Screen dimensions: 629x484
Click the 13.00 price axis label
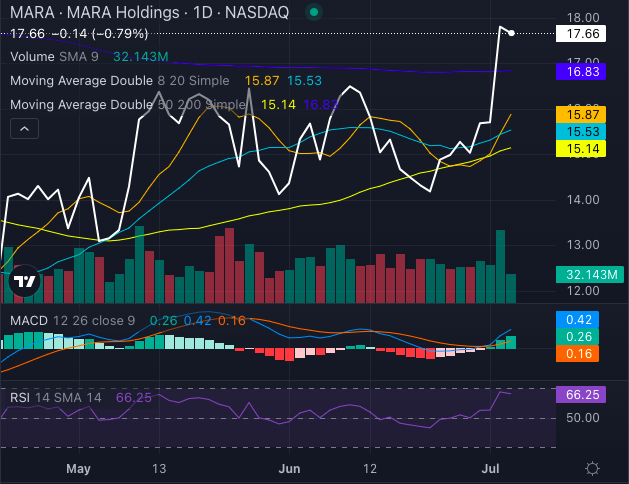583,245
